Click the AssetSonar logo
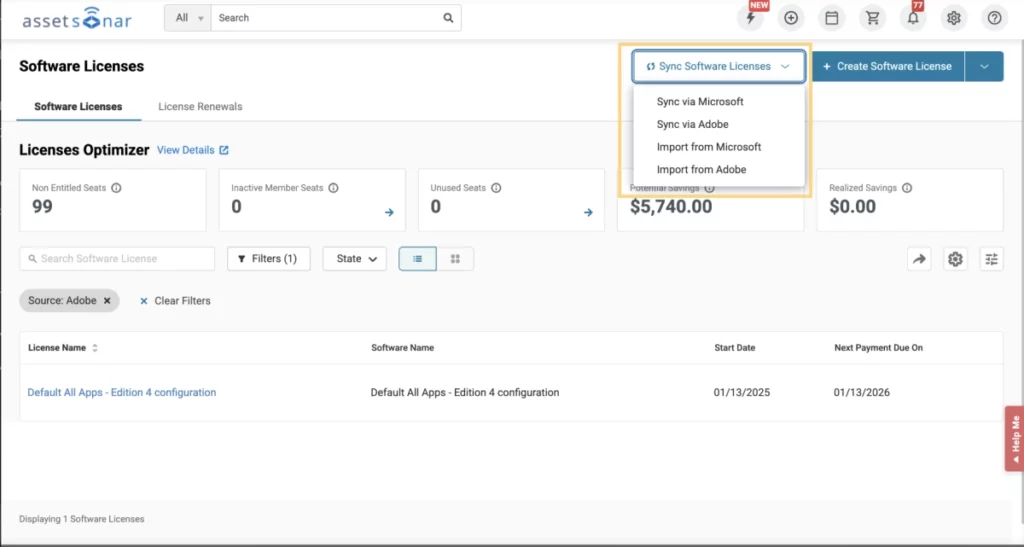Image resolution: width=1024 pixels, height=547 pixels. click(x=77, y=18)
